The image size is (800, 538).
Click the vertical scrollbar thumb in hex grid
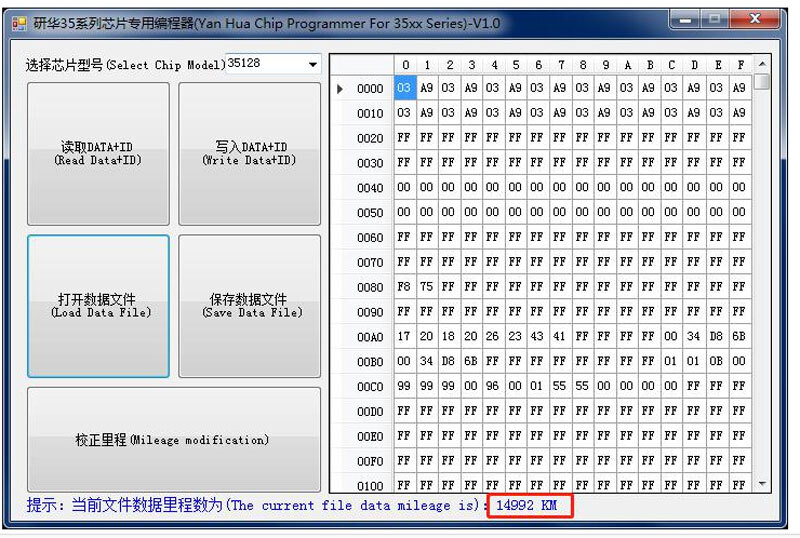point(763,82)
